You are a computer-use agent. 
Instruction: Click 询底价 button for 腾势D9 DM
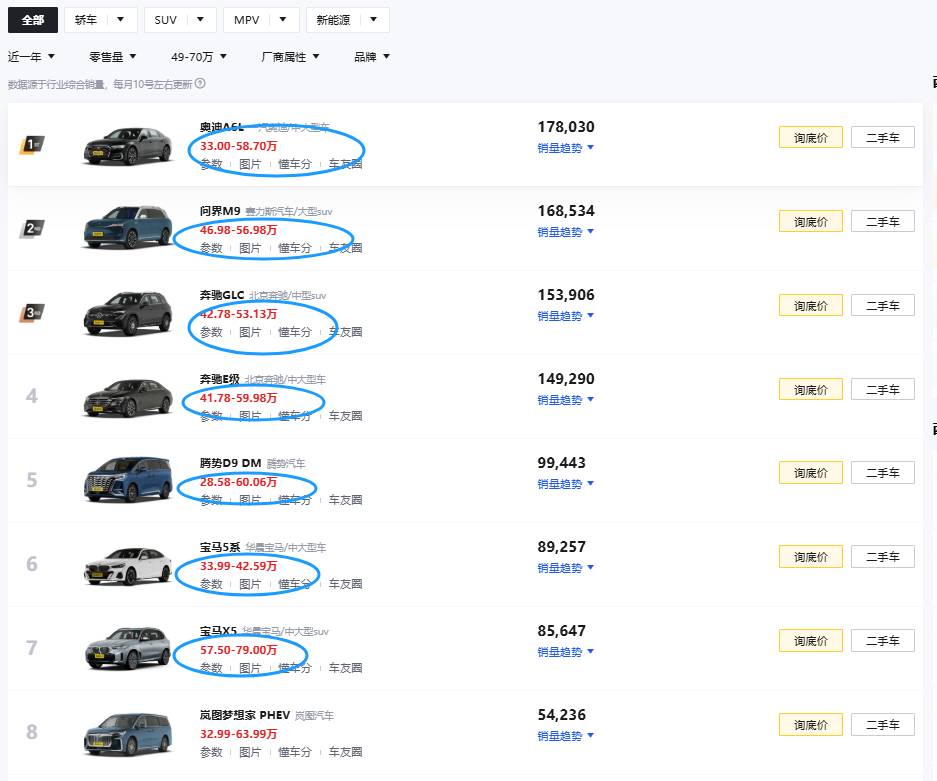click(x=811, y=473)
